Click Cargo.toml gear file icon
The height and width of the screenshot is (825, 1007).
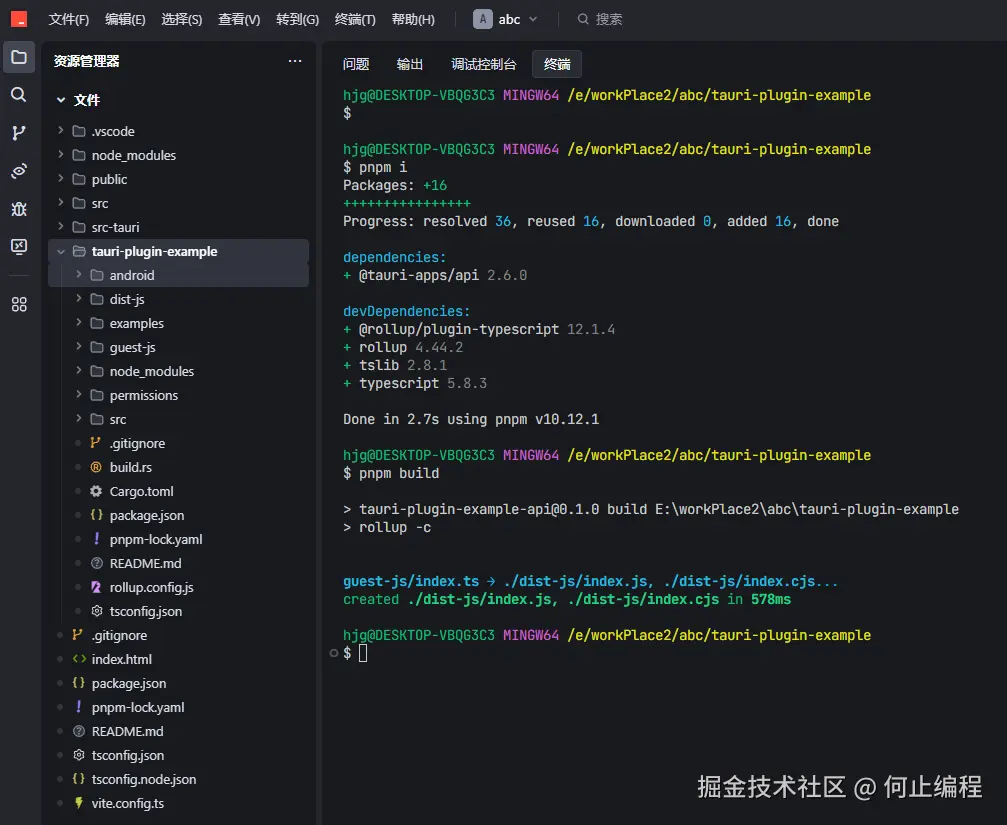tap(96, 491)
